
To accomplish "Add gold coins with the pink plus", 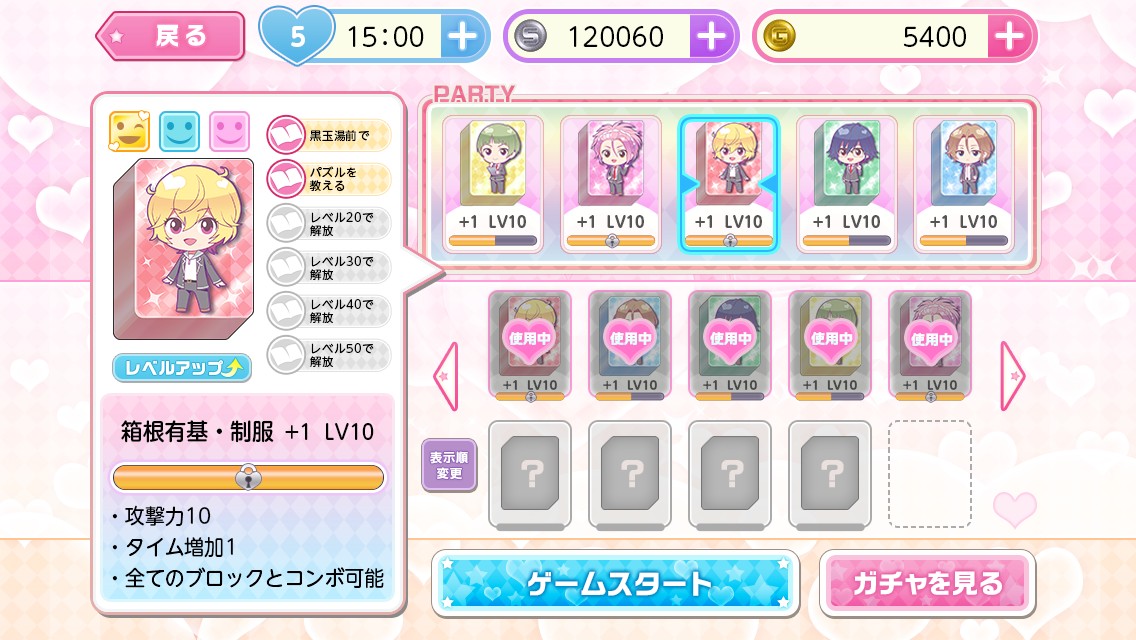I will tap(1009, 36).
